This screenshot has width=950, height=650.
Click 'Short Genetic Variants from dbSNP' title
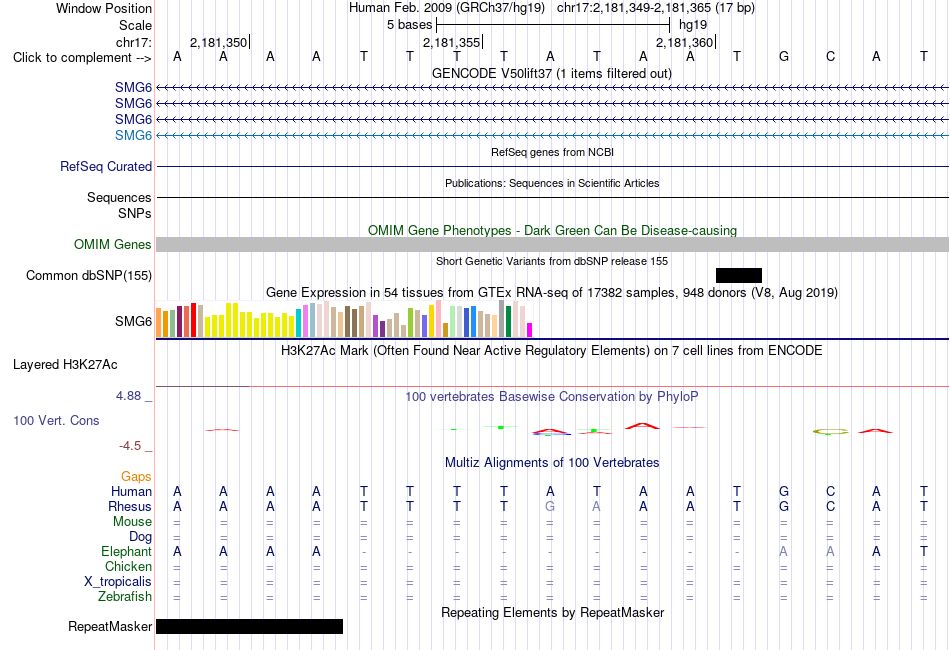point(552,261)
